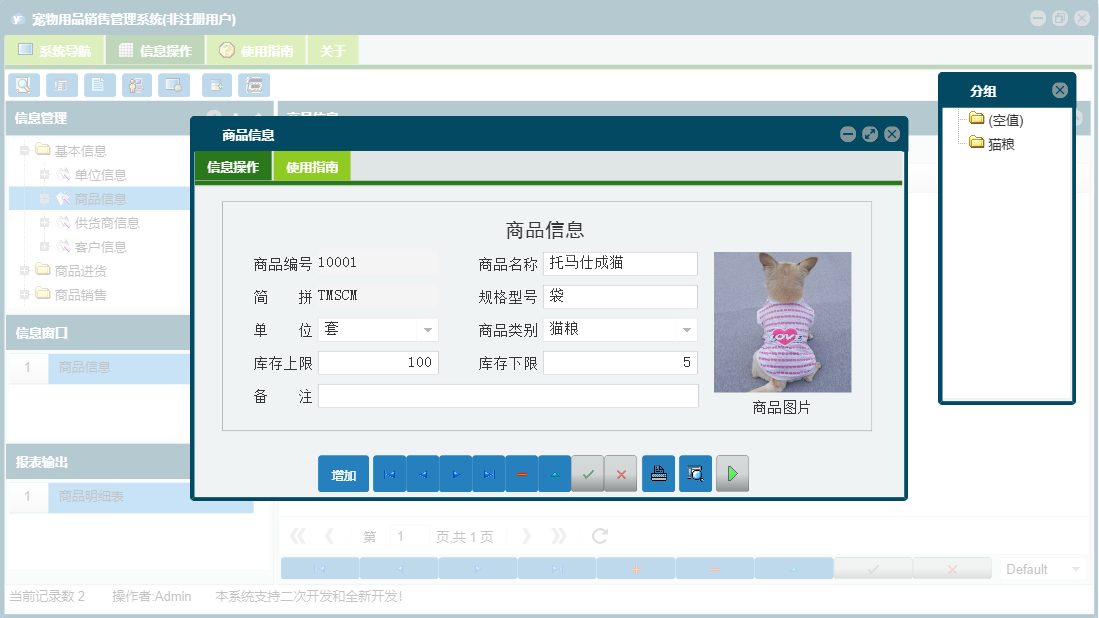
Task: Click the user management icon in the toolbar
Action: (136, 85)
